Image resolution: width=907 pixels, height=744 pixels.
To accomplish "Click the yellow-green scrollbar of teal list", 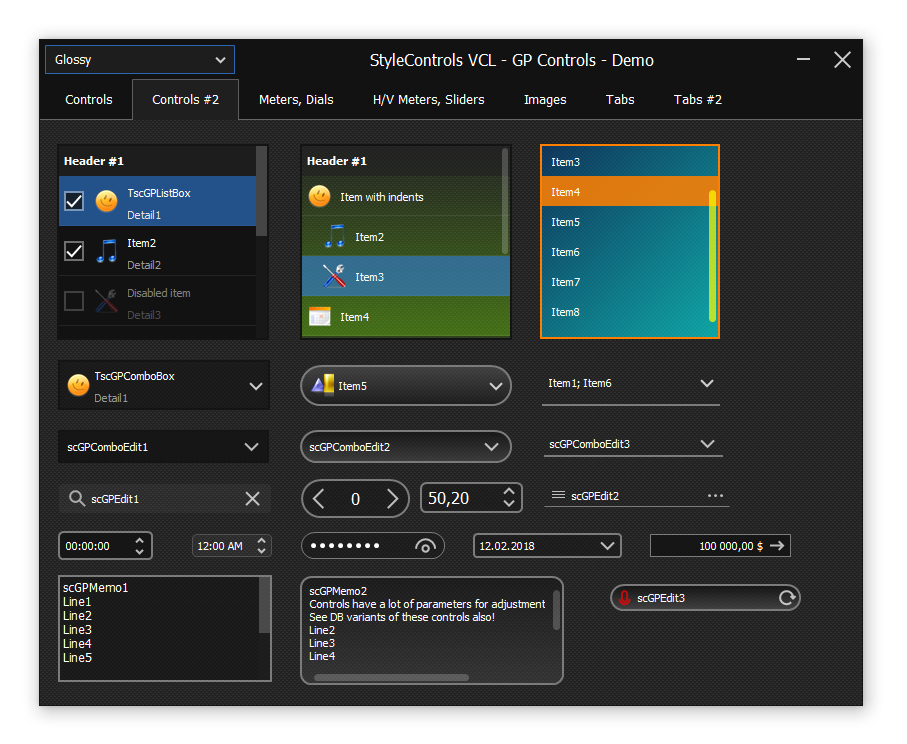I will tap(713, 256).
